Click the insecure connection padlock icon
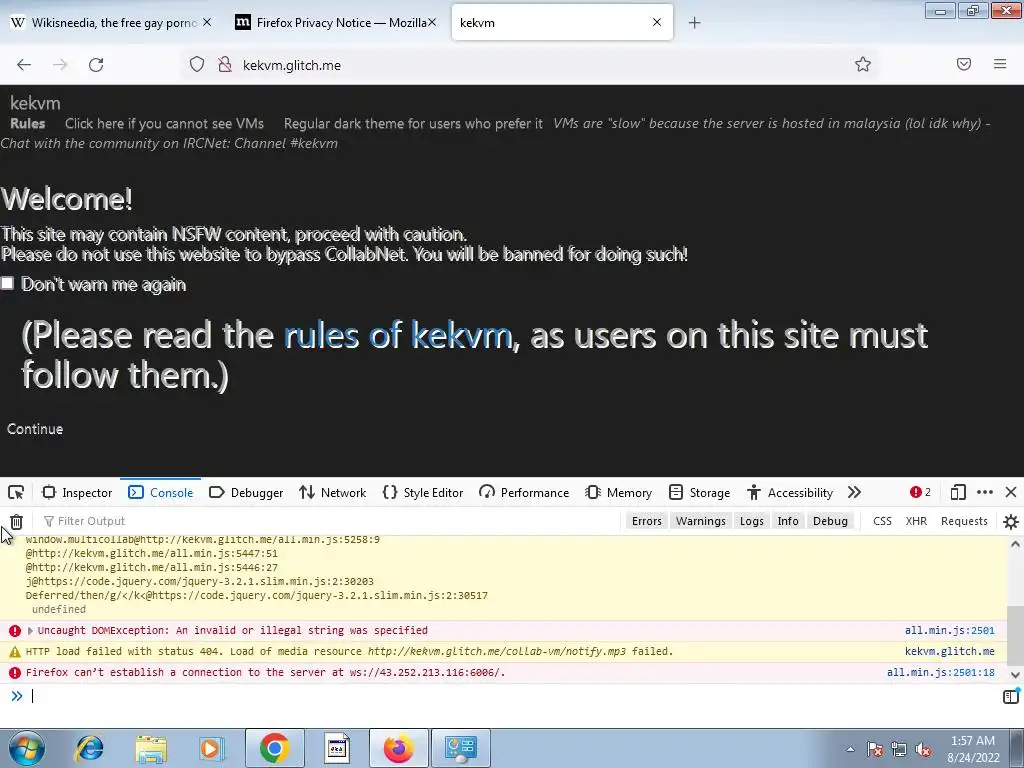The image size is (1024, 768). 225,65
